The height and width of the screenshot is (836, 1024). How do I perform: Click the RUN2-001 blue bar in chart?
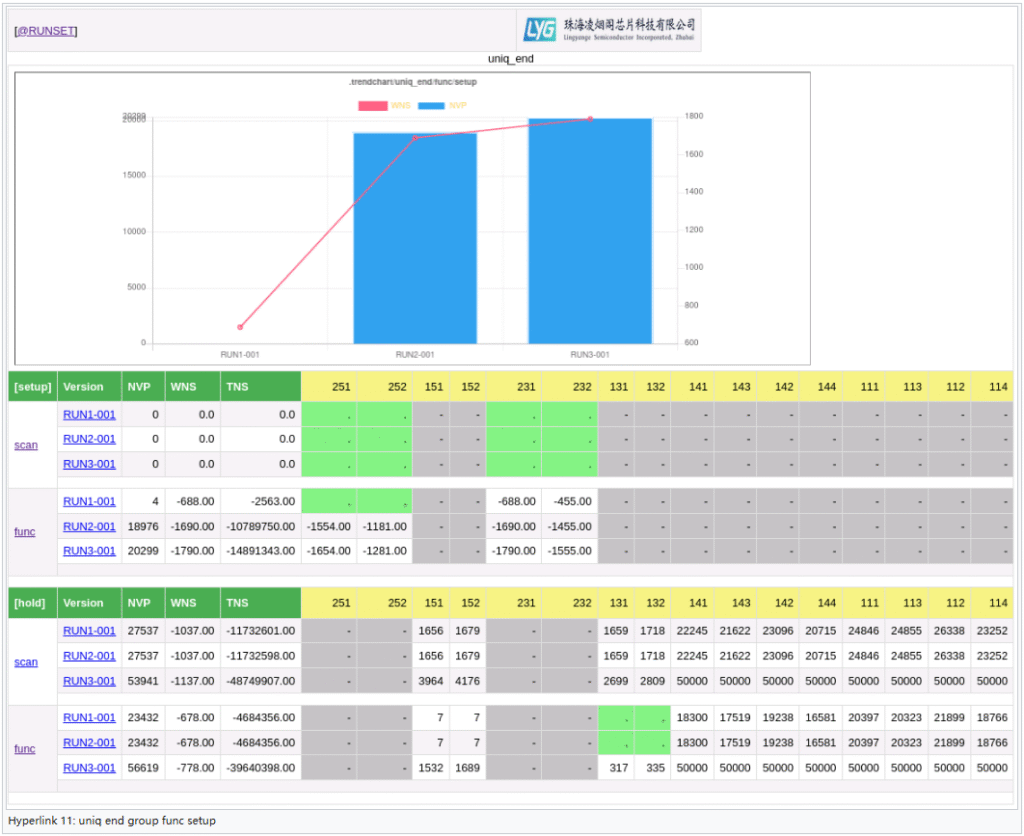(415, 238)
